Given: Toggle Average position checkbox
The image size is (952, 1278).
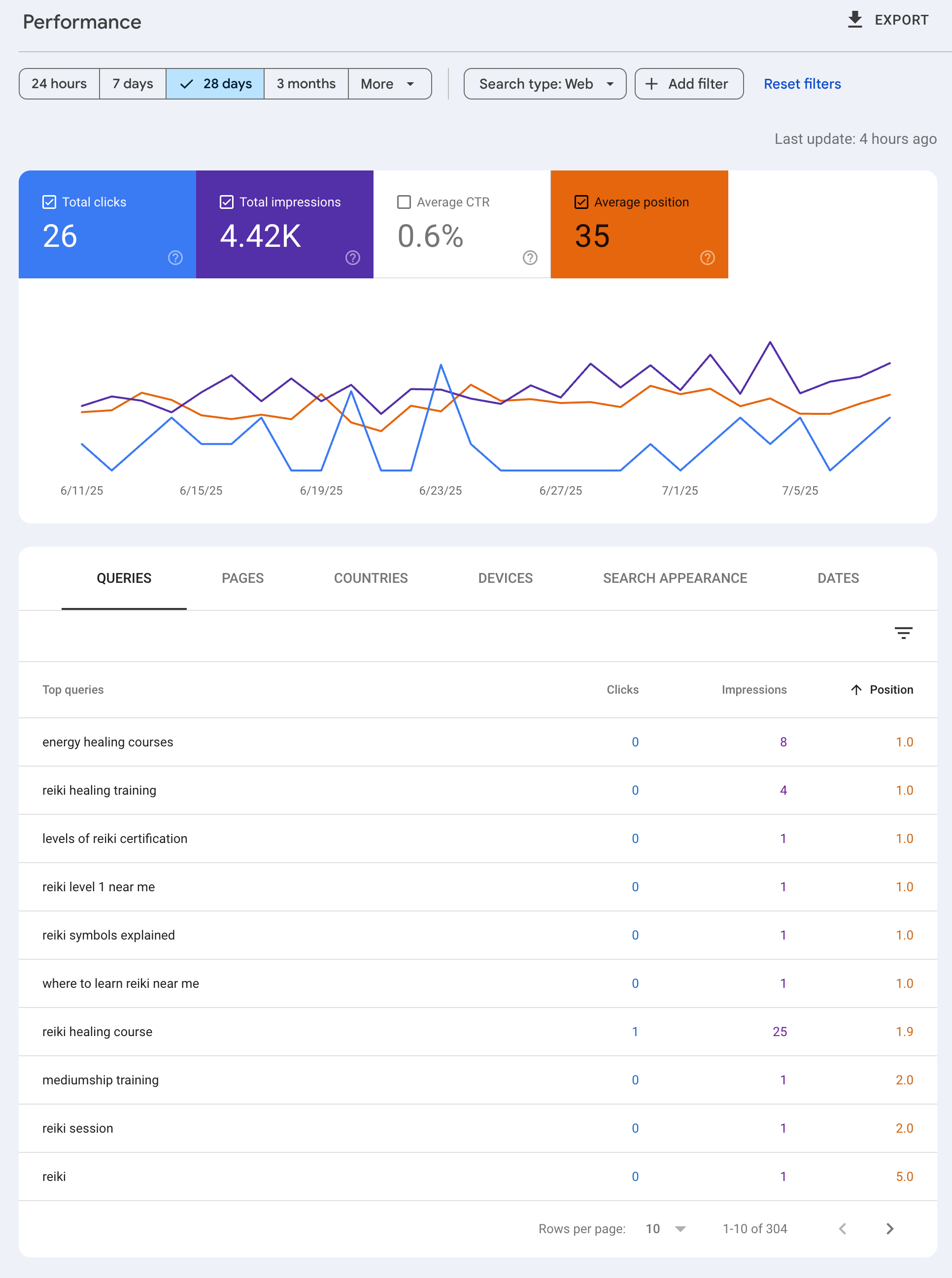Looking at the screenshot, I should pos(581,202).
